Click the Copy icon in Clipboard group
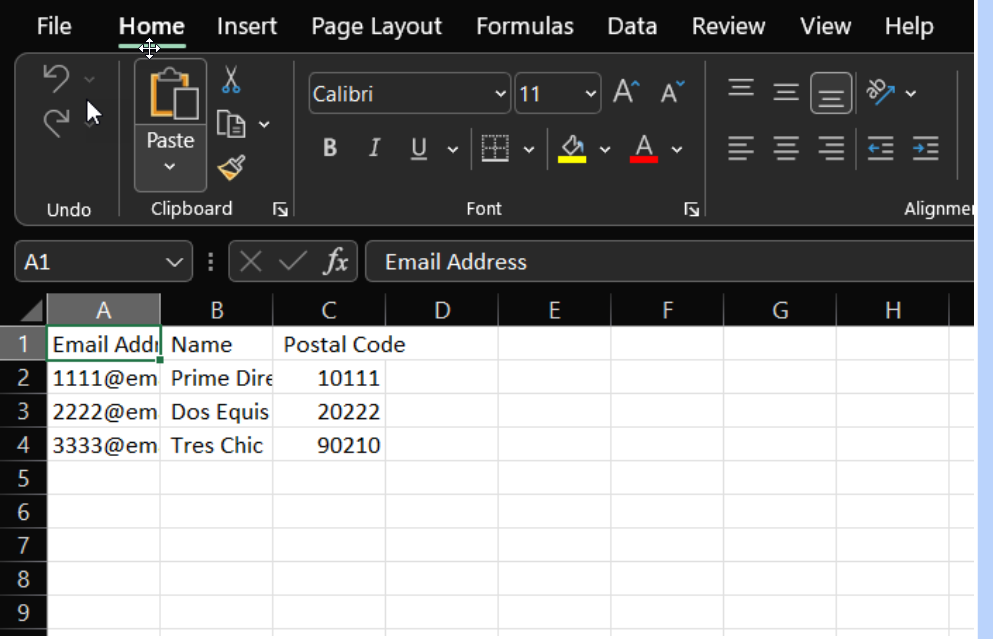This screenshot has height=639, width=993. [231, 124]
